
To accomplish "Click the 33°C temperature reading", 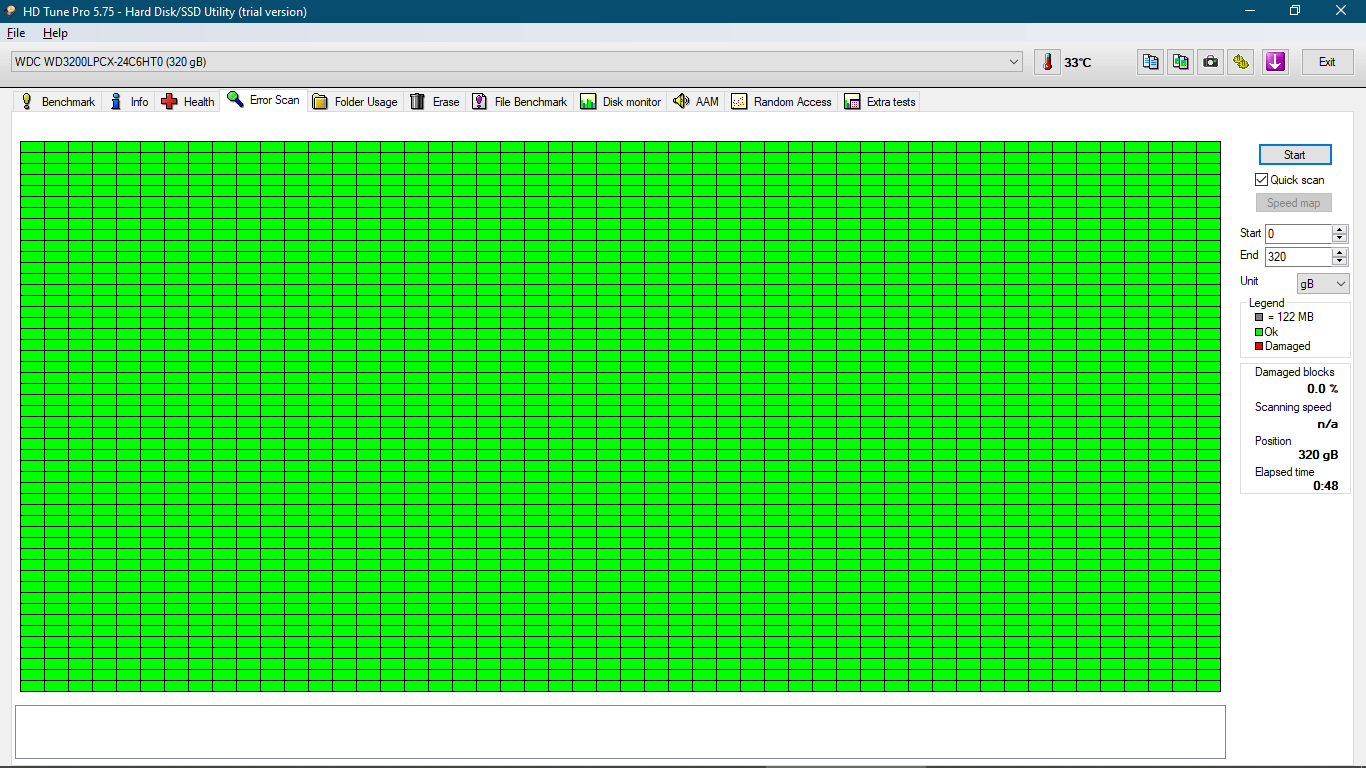I will (x=1078, y=63).
